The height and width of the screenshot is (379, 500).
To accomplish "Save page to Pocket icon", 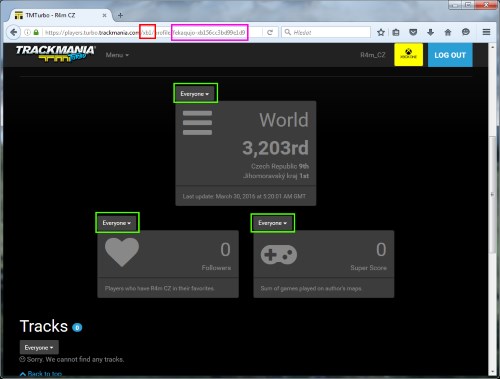I will [x=413, y=32].
